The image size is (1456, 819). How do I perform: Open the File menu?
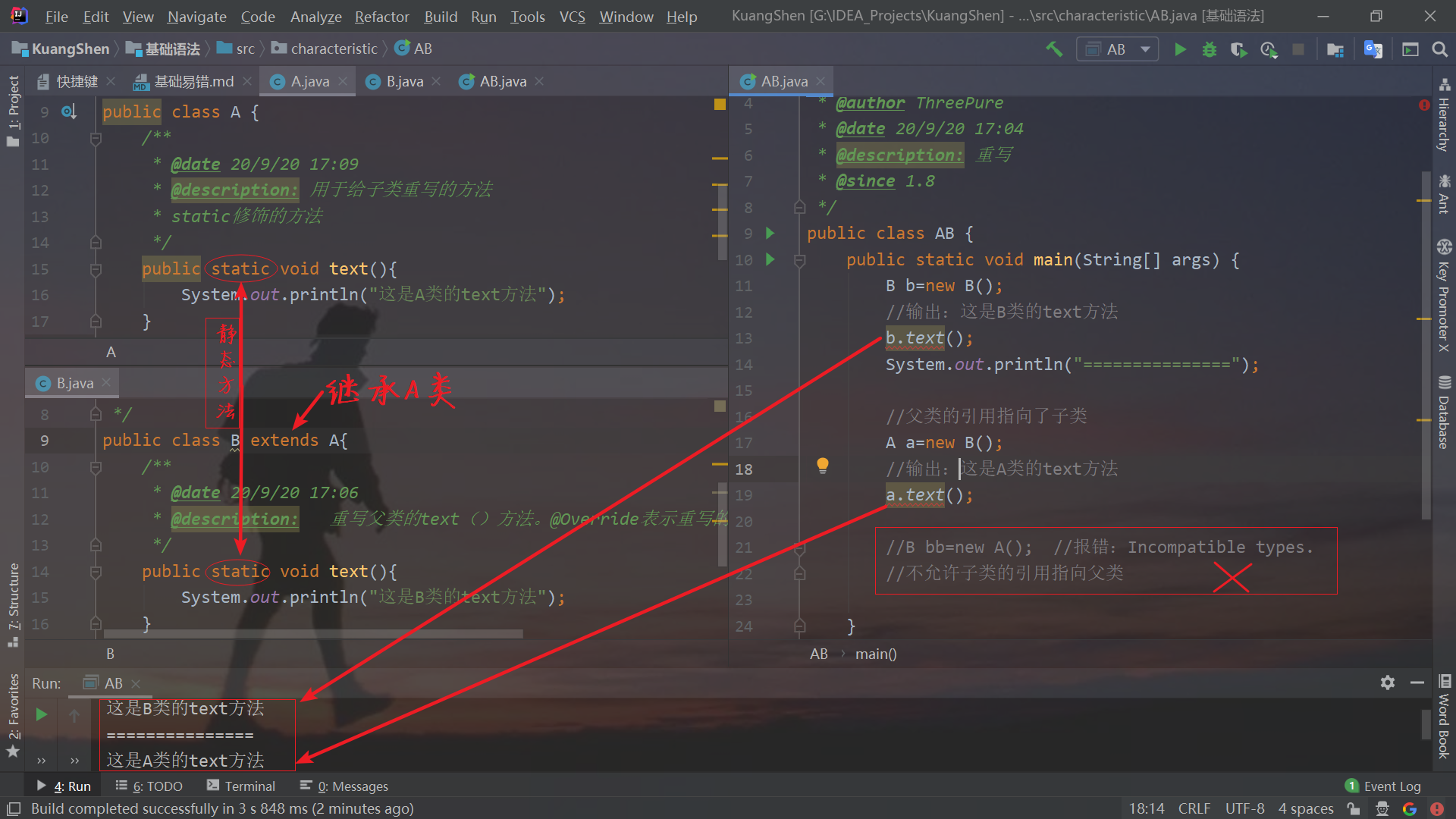point(56,17)
